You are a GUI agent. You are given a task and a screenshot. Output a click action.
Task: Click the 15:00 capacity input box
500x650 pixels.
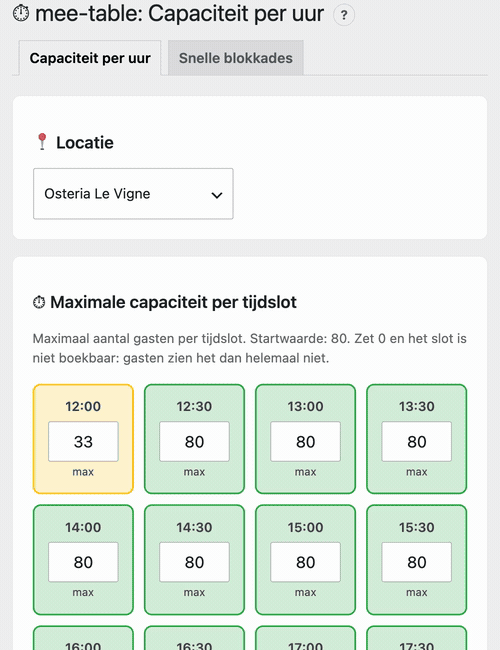306,562
